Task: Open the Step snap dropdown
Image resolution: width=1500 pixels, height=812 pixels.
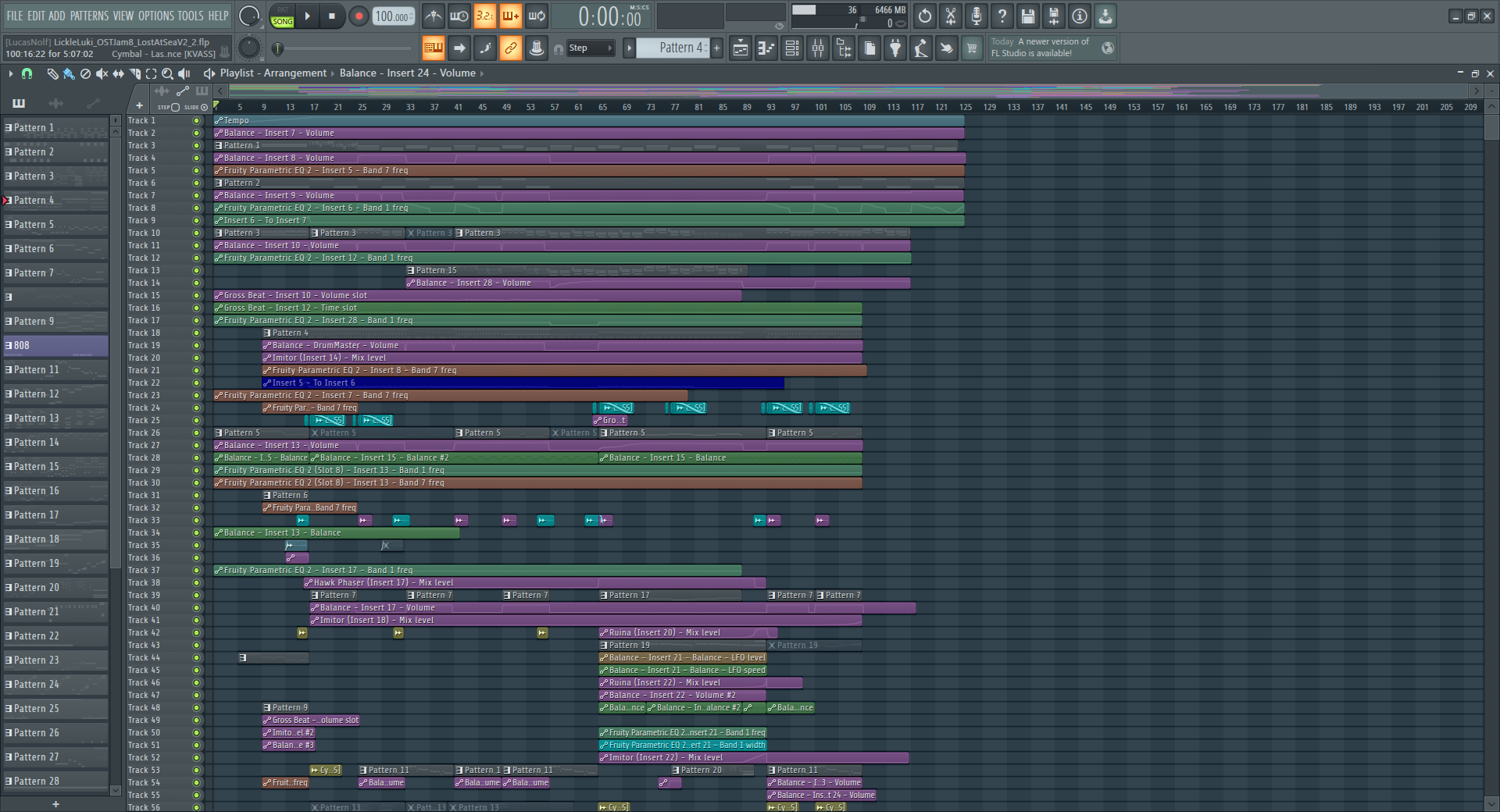Action: (591, 48)
